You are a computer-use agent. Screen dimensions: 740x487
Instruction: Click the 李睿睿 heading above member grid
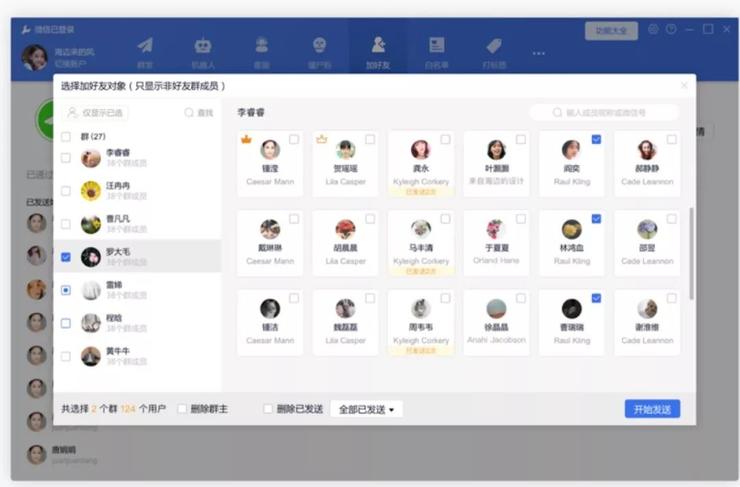(251, 112)
